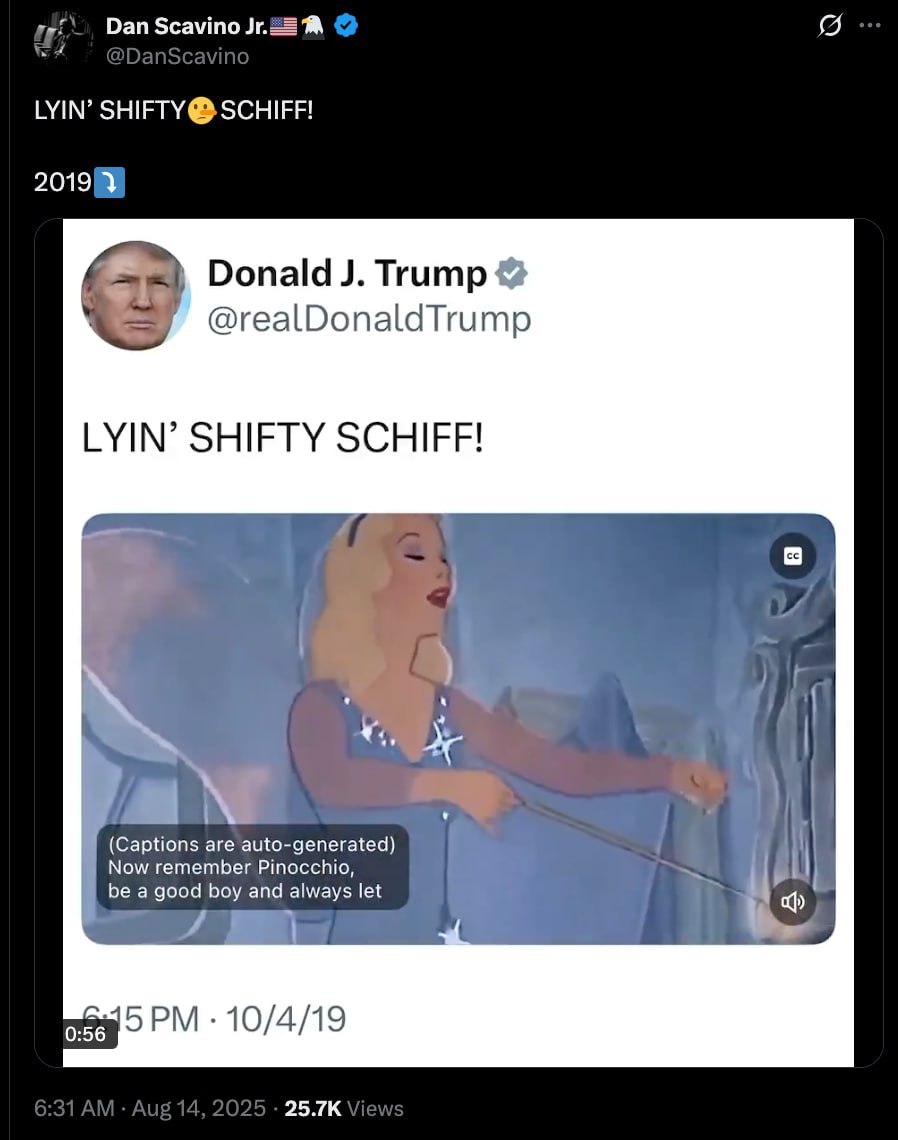Click the lying face emoji in post text

point(202,111)
